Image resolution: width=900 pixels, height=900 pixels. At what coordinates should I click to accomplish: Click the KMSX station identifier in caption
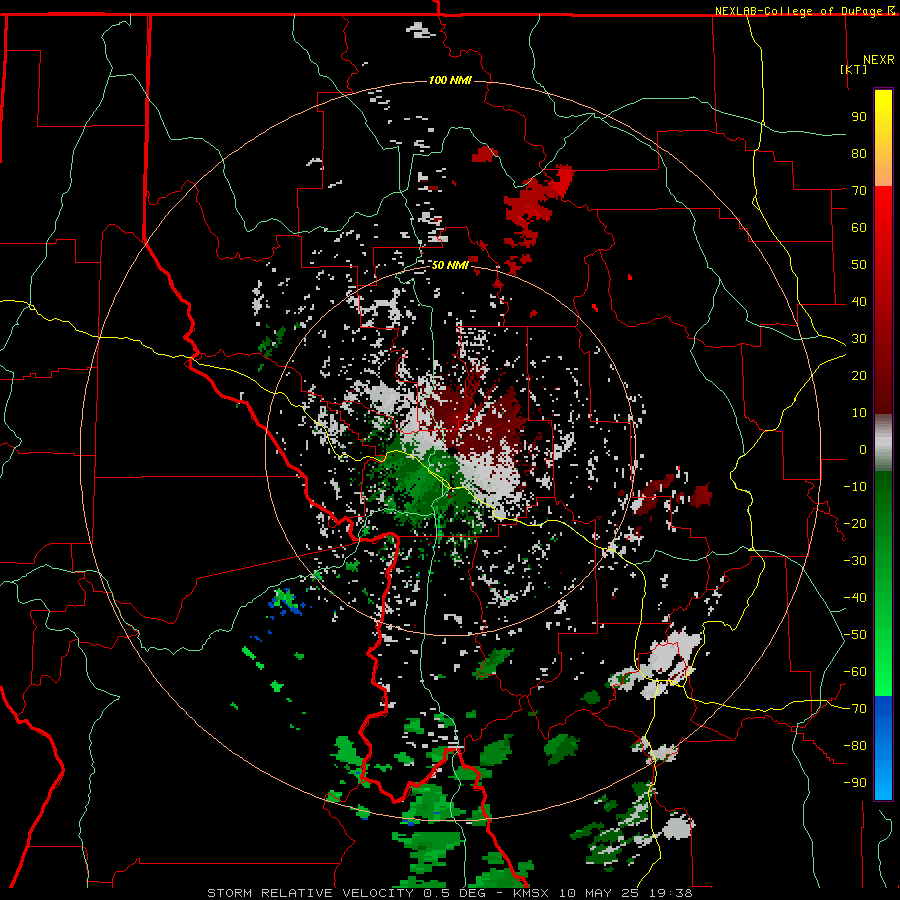click(x=531, y=893)
